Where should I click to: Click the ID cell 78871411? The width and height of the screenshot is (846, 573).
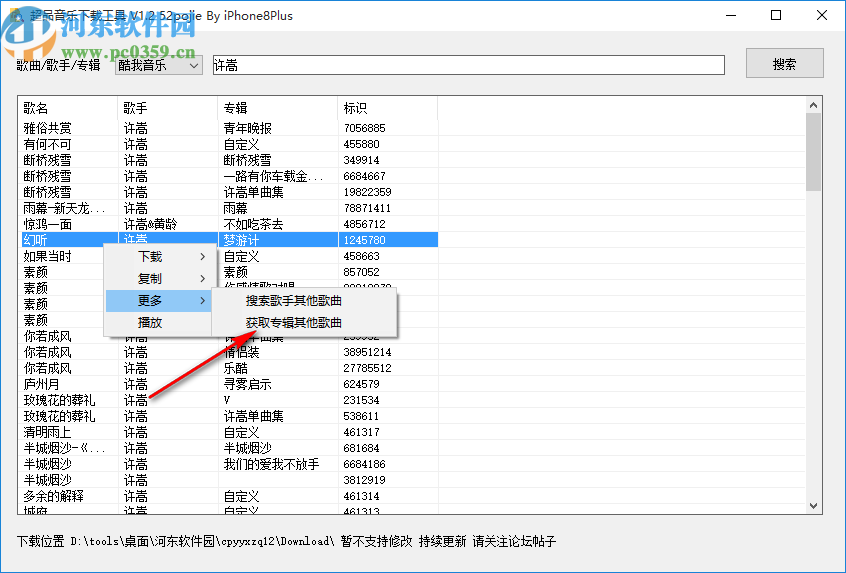click(367, 208)
